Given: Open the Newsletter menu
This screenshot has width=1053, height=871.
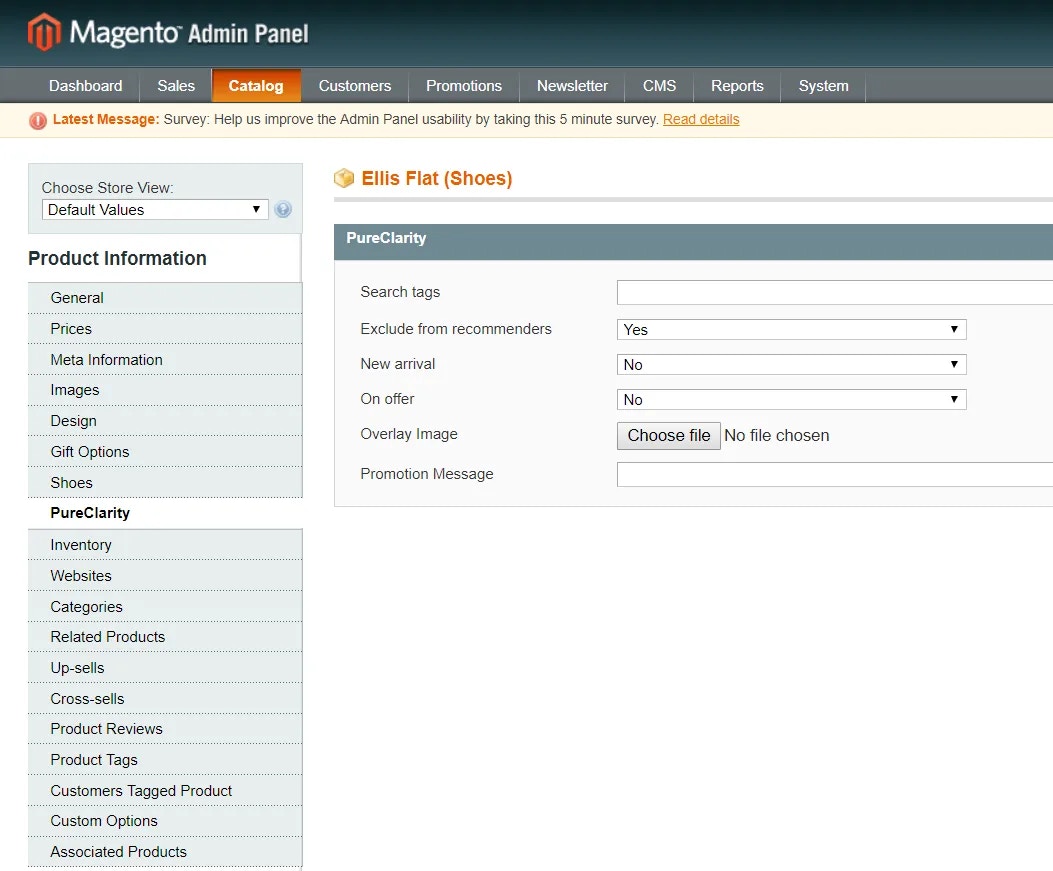Looking at the screenshot, I should pyautogui.click(x=572, y=86).
